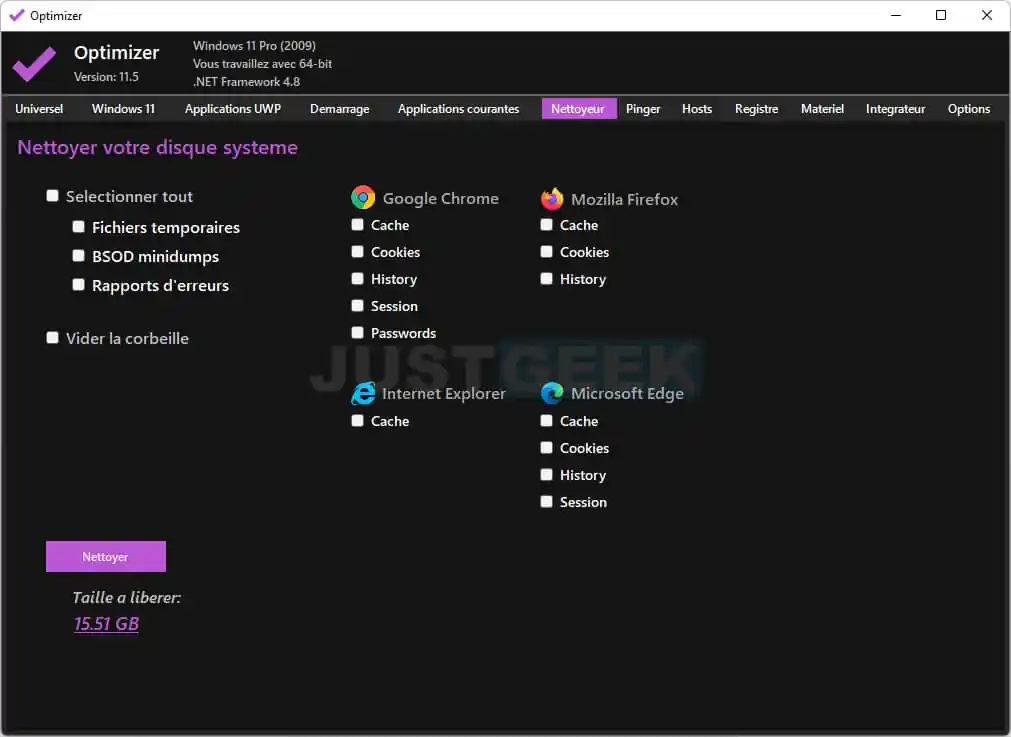Enable Google Chrome History checkbox
Screen dimensions: 1011x737
(x=357, y=279)
